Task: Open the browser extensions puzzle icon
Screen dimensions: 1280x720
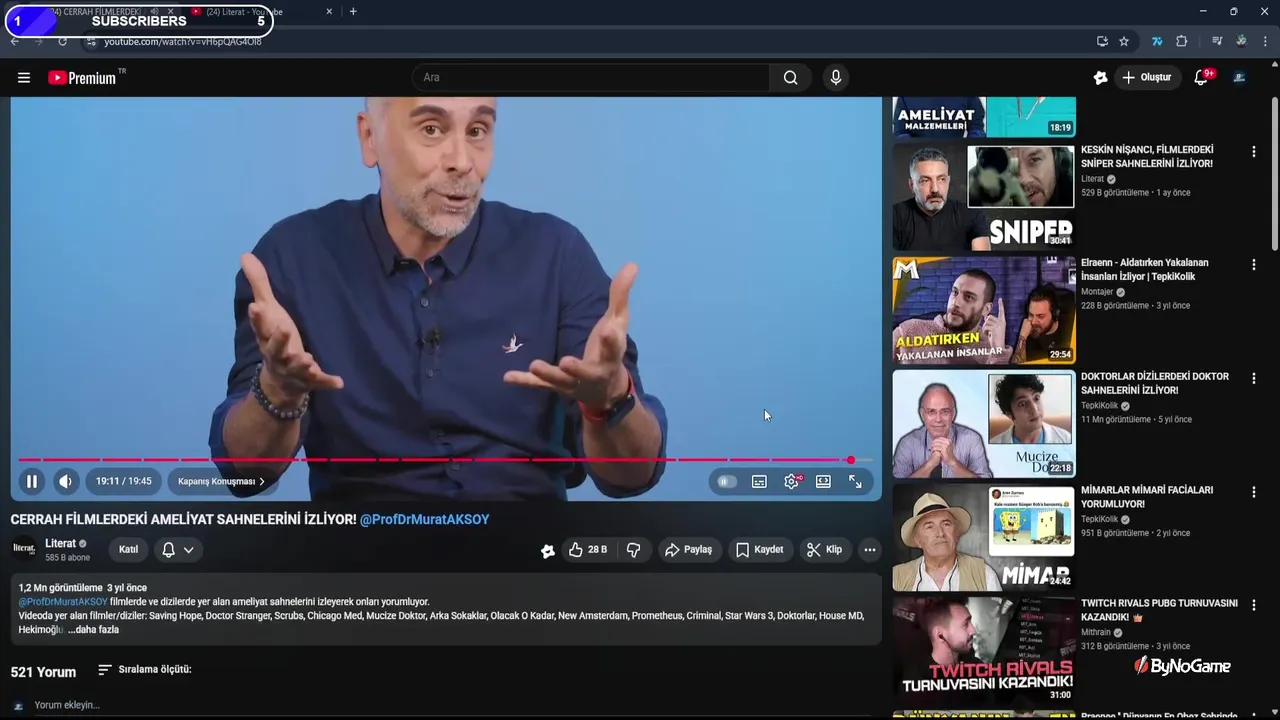Action: click(x=1181, y=41)
